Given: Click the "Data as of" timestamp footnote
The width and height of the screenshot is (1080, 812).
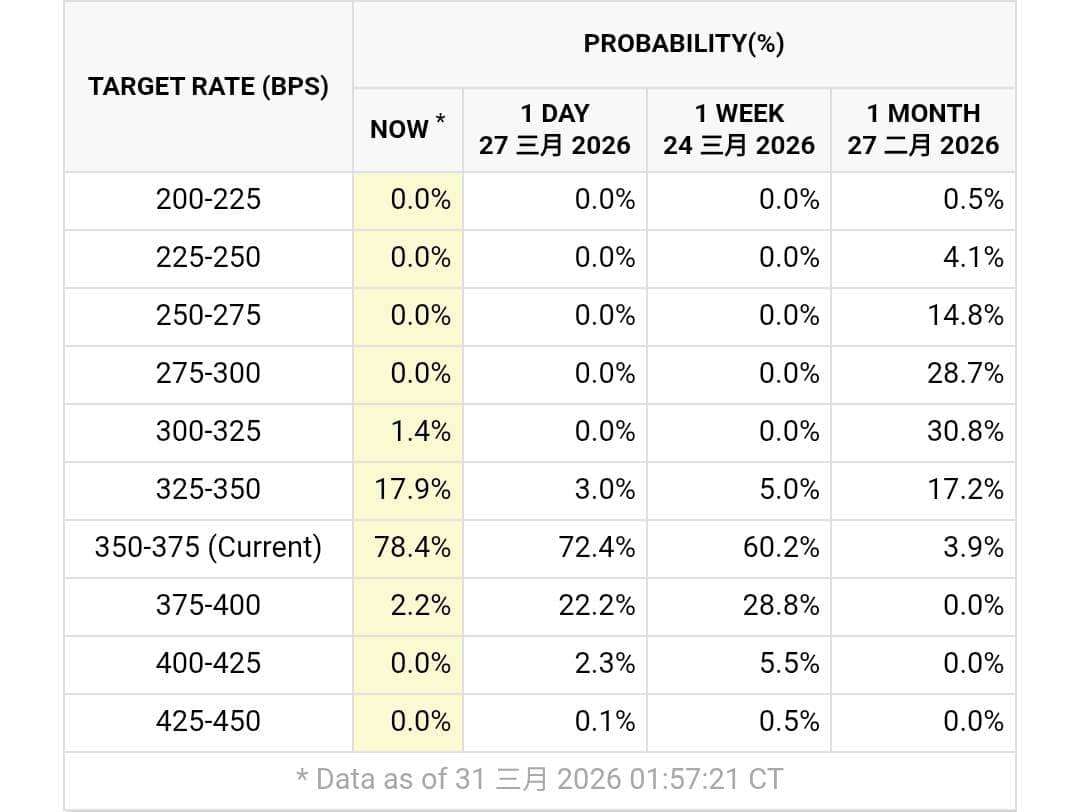Looking at the screenshot, I should pyautogui.click(x=540, y=779).
